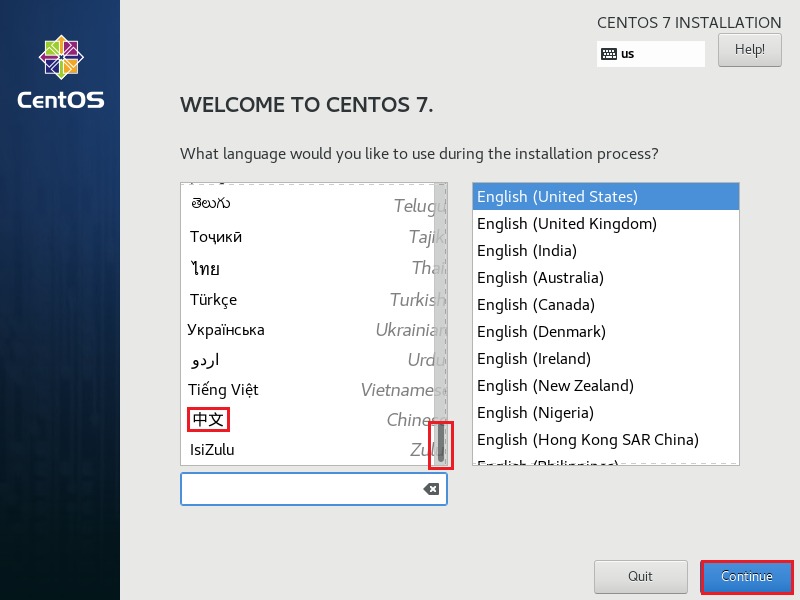Image resolution: width=800 pixels, height=600 pixels.
Task: Choose English (Ireland) locale
Action: (606, 359)
